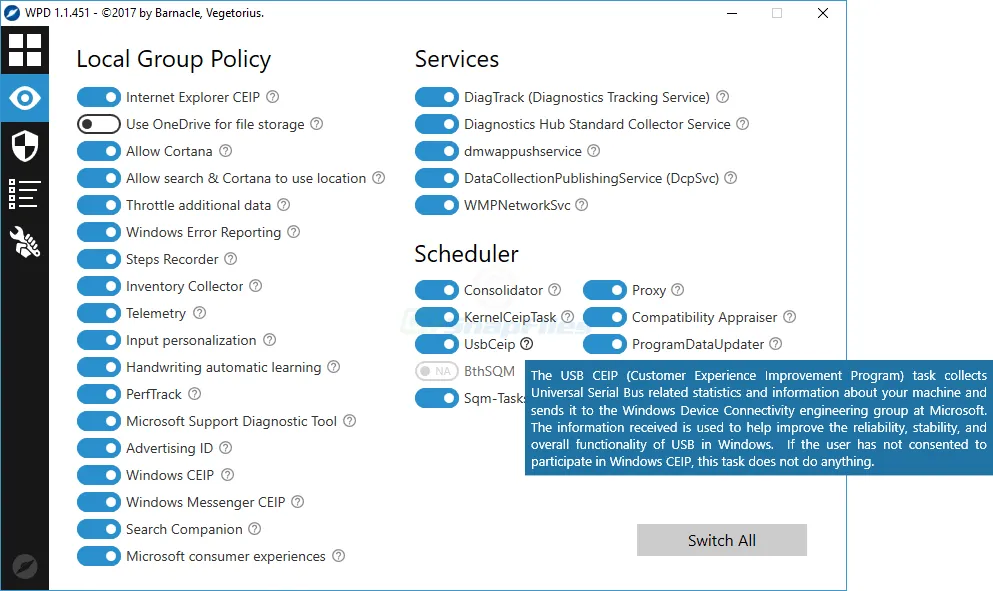Switch the dmwappushservice toggle

coord(437,151)
